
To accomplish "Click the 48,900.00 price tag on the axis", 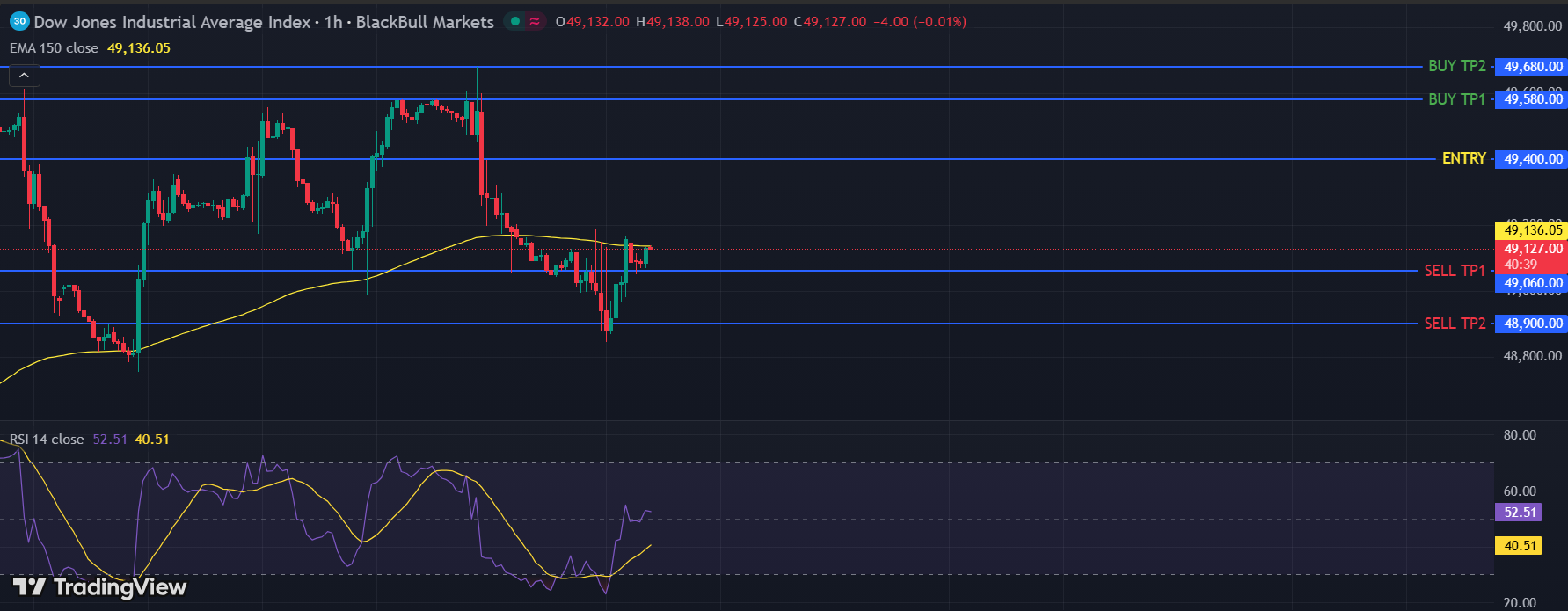I will click(x=1532, y=324).
